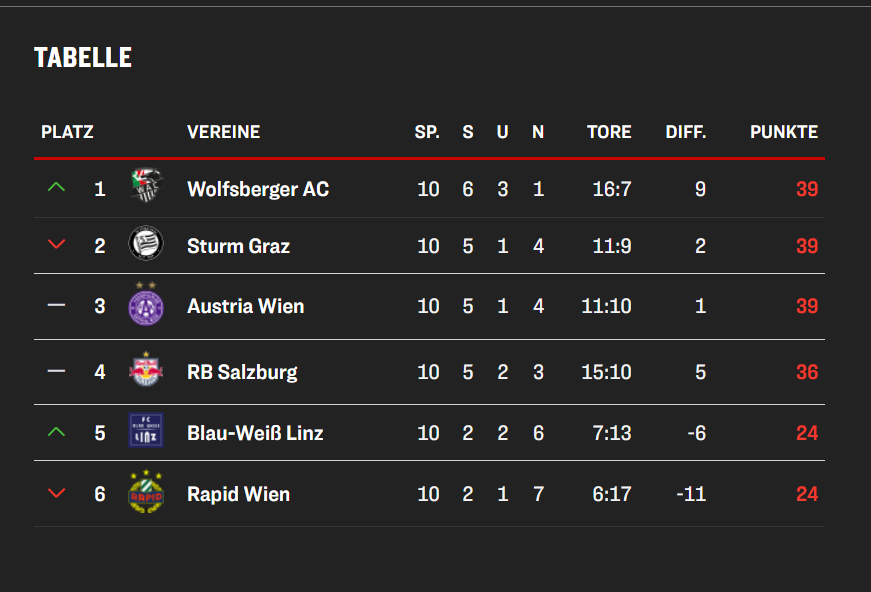Click the VEREINE column header
Viewport: 871px width, 592px height.
click(x=223, y=132)
